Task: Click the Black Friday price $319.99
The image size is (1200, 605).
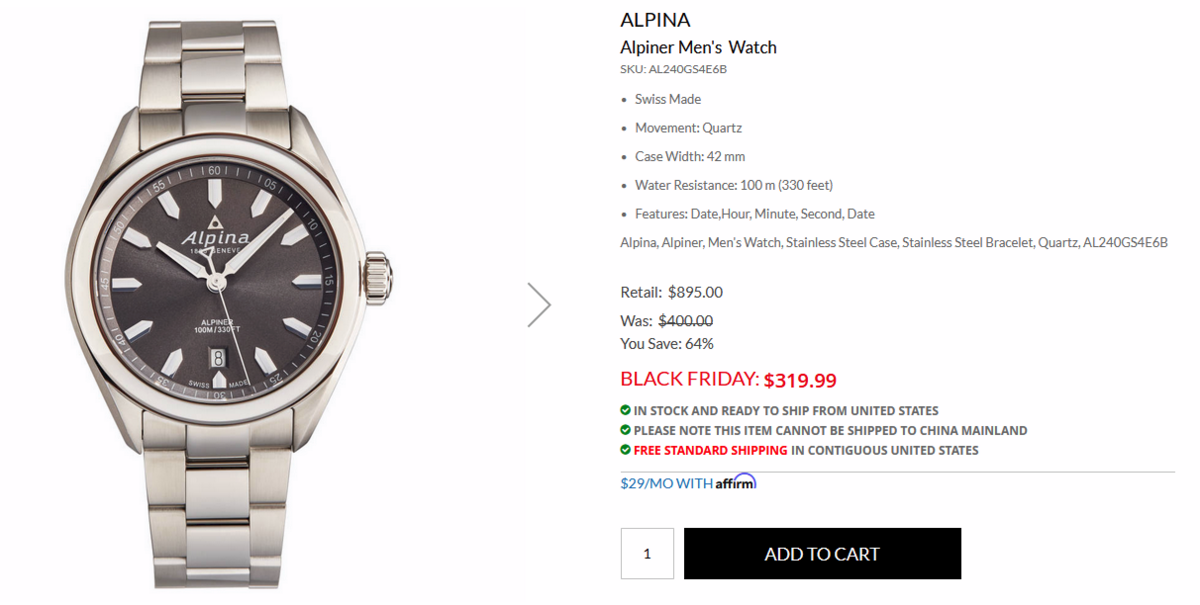Action: (800, 380)
